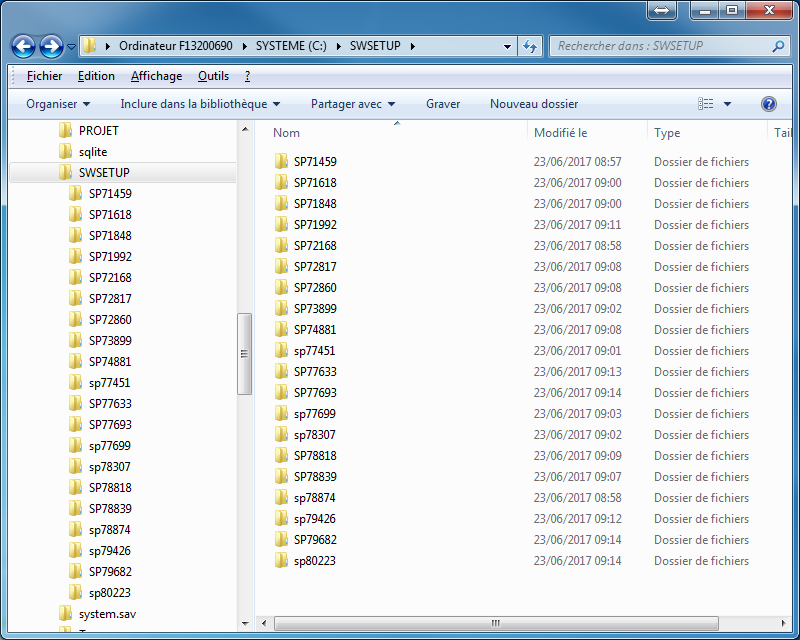The width and height of the screenshot is (800, 640).
Task: Click the change view icon
Action: coord(706,104)
